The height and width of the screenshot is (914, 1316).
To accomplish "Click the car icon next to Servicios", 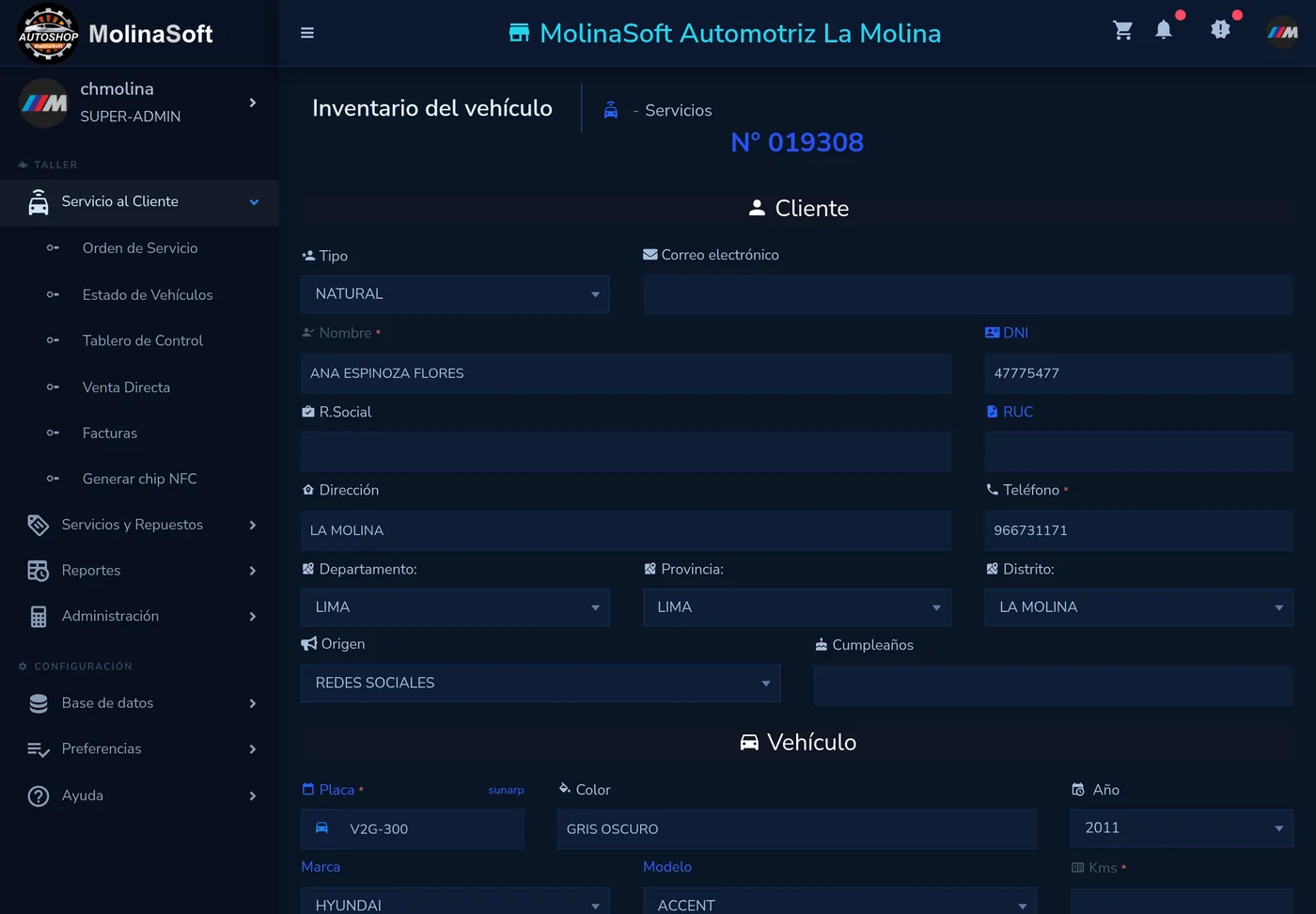I will coord(611,110).
